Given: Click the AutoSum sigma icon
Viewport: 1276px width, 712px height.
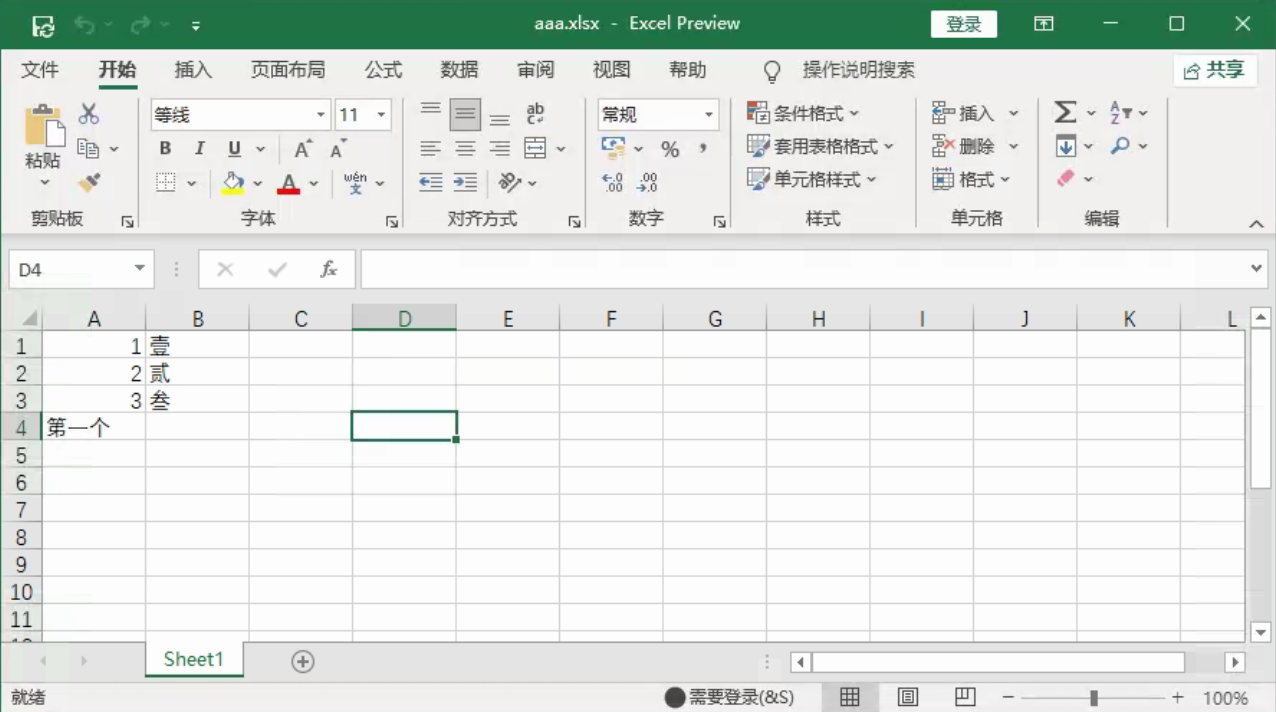Looking at the screenshot, I should [x=1065, y=113].
